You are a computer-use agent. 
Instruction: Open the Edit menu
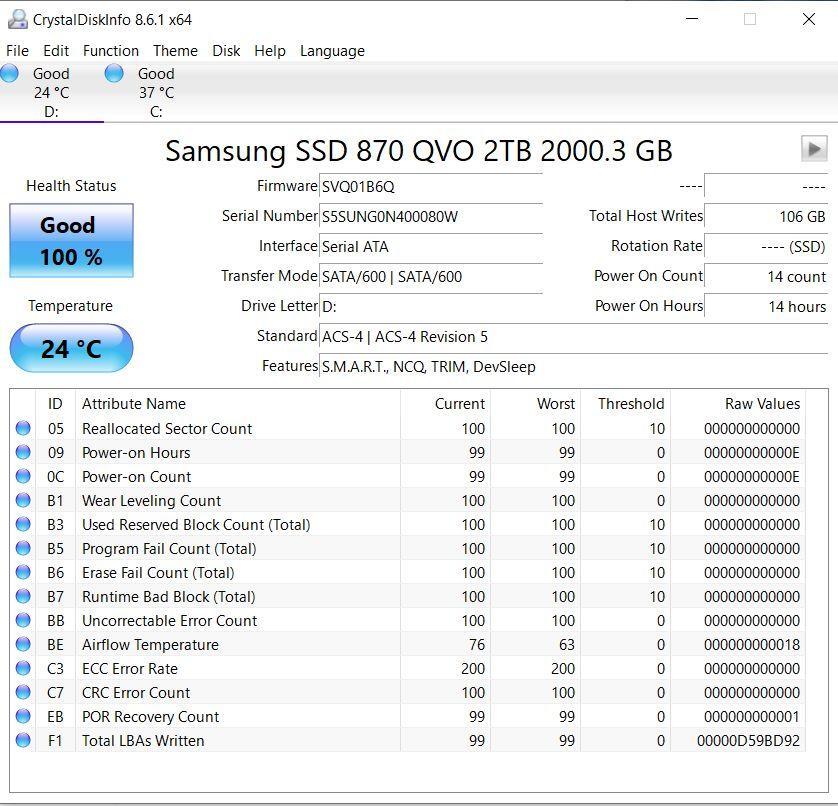(56, 51)
